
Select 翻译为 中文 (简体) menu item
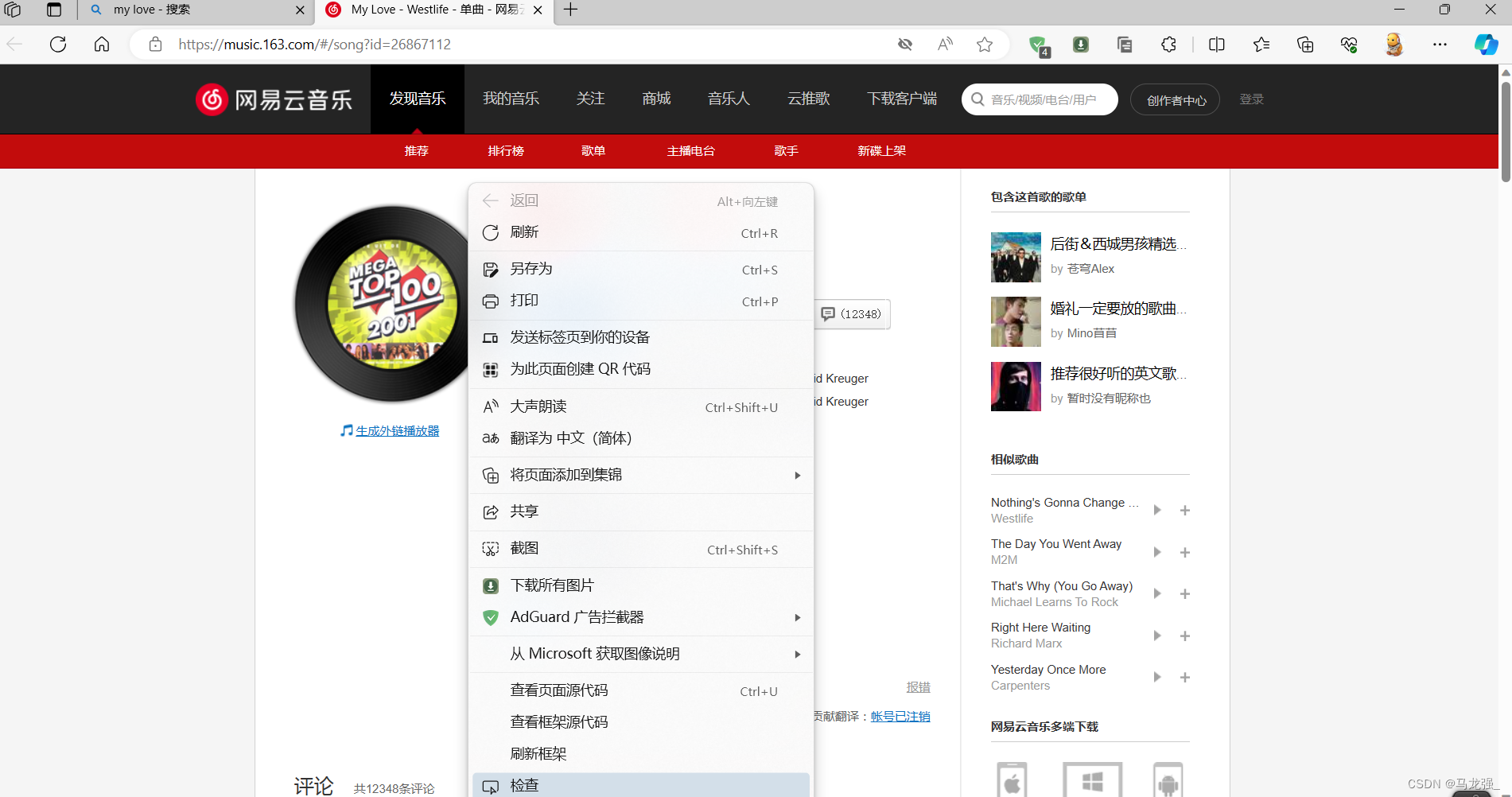pos(641,438)
